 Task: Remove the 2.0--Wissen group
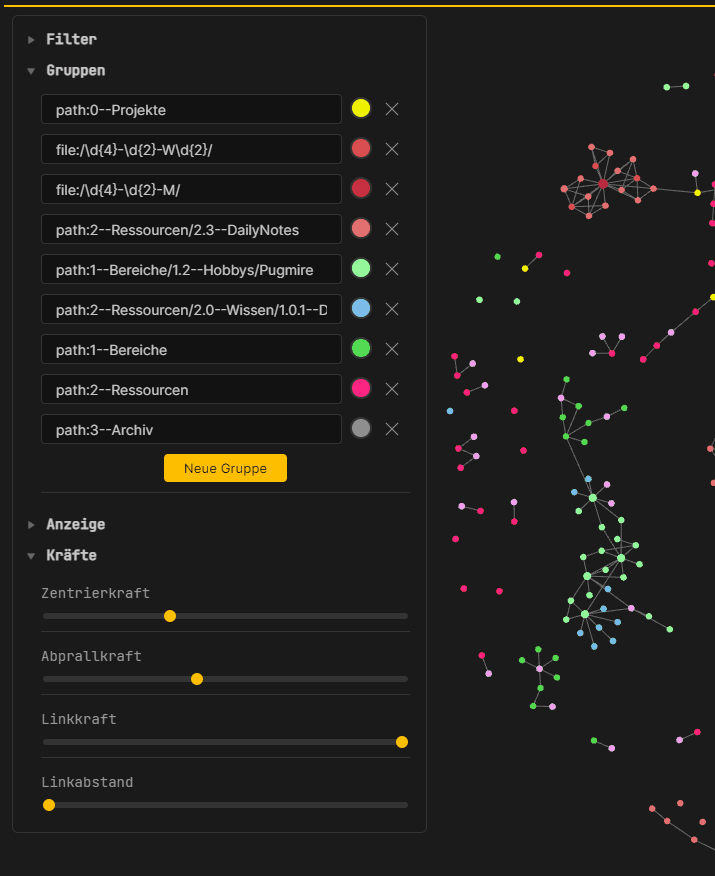click(x=392, y=309)
